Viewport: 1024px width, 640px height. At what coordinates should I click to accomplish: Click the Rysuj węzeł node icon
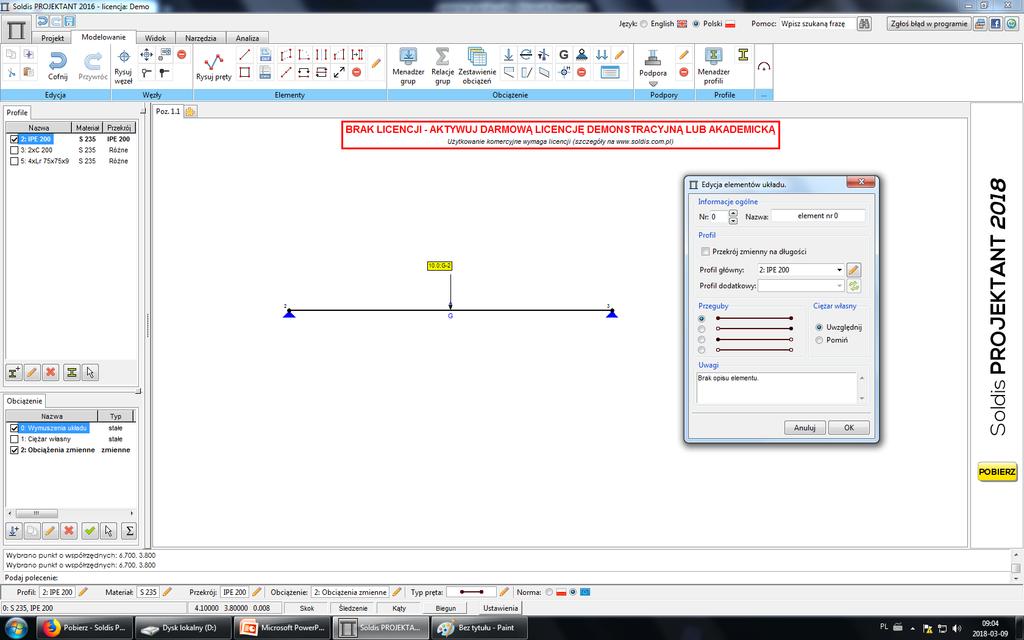coord(123,56)
